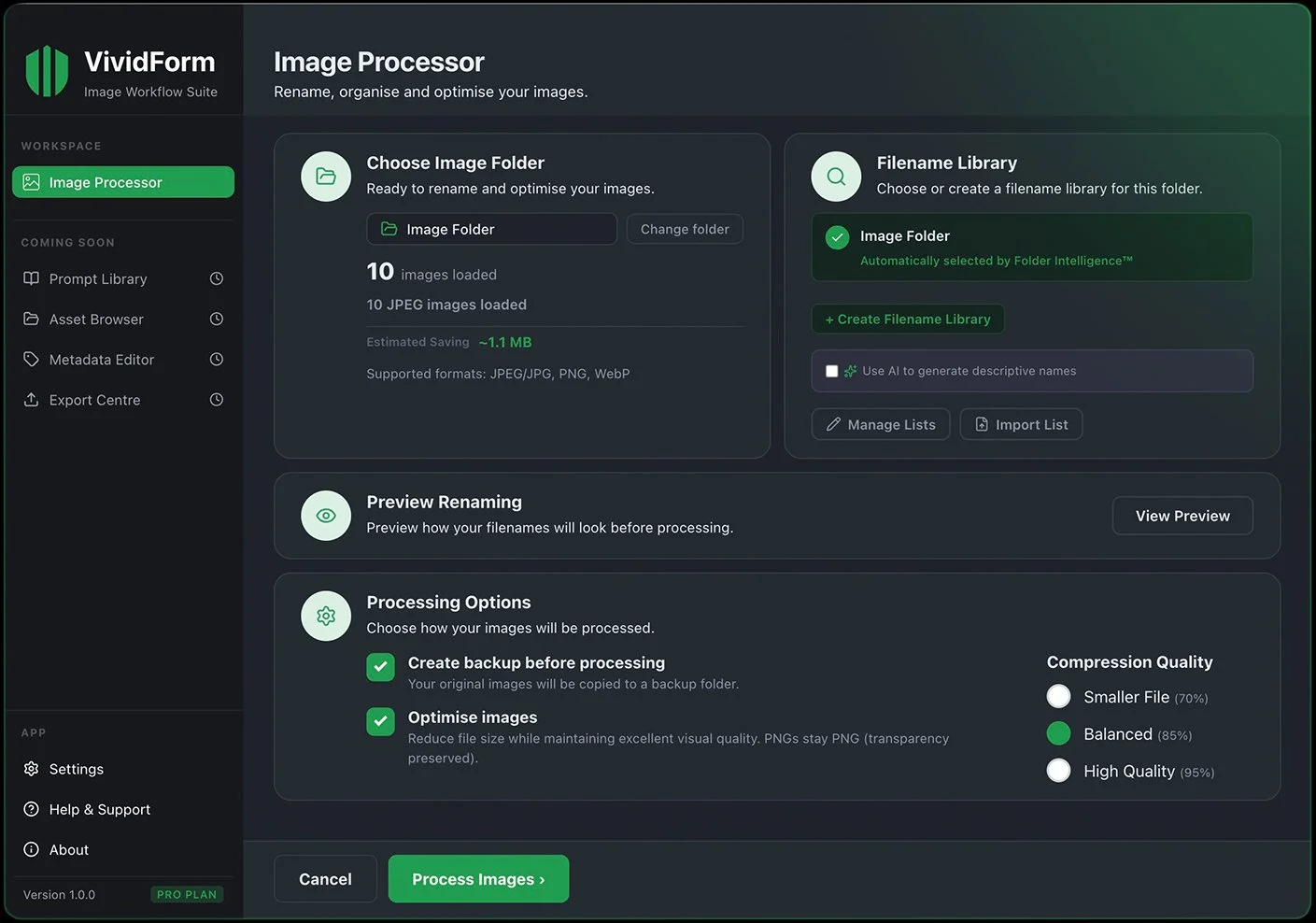Click the View Preview button
Screen dimensions: 1316x923
[x=1182, y=516]
